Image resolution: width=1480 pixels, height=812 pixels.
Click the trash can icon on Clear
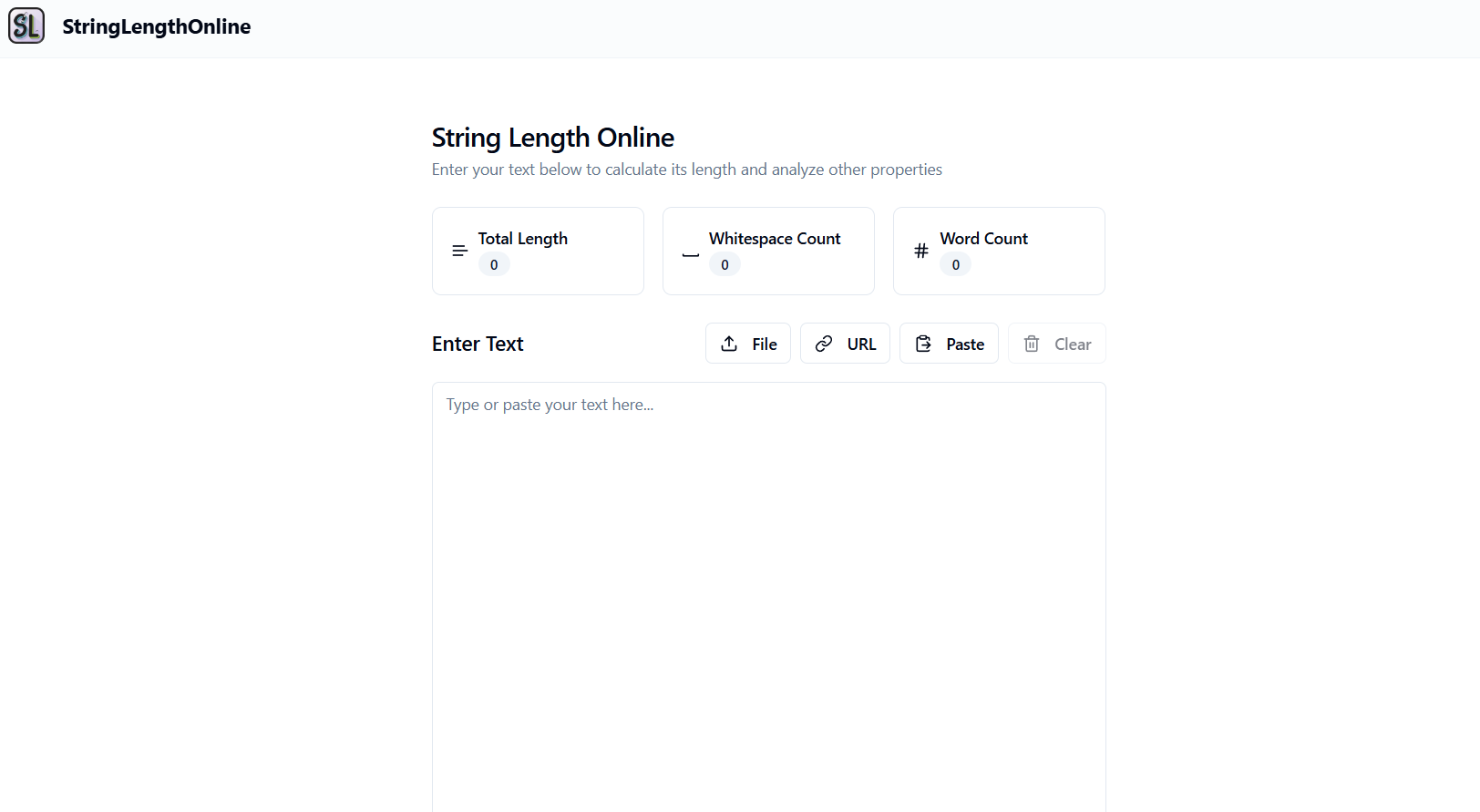[x=1032, y=344]
